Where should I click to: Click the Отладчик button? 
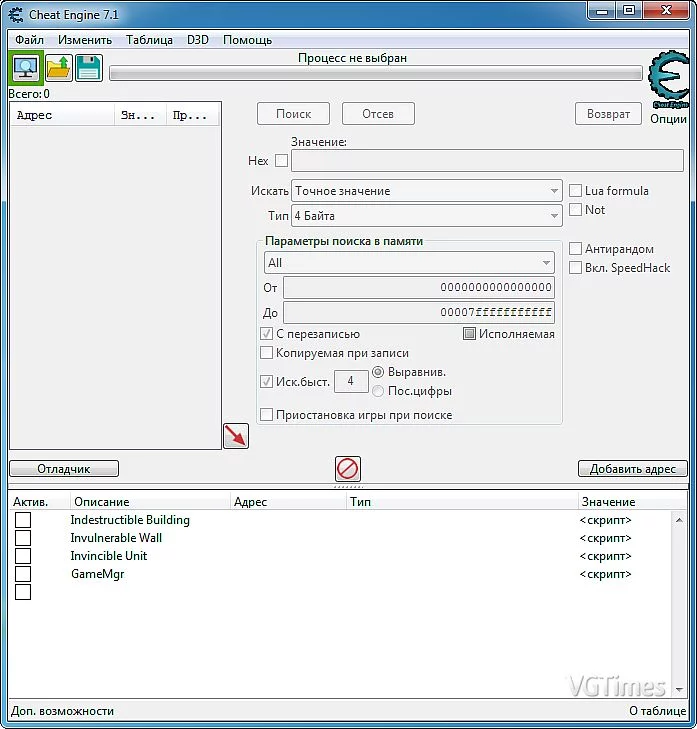(x=64, y=469)
